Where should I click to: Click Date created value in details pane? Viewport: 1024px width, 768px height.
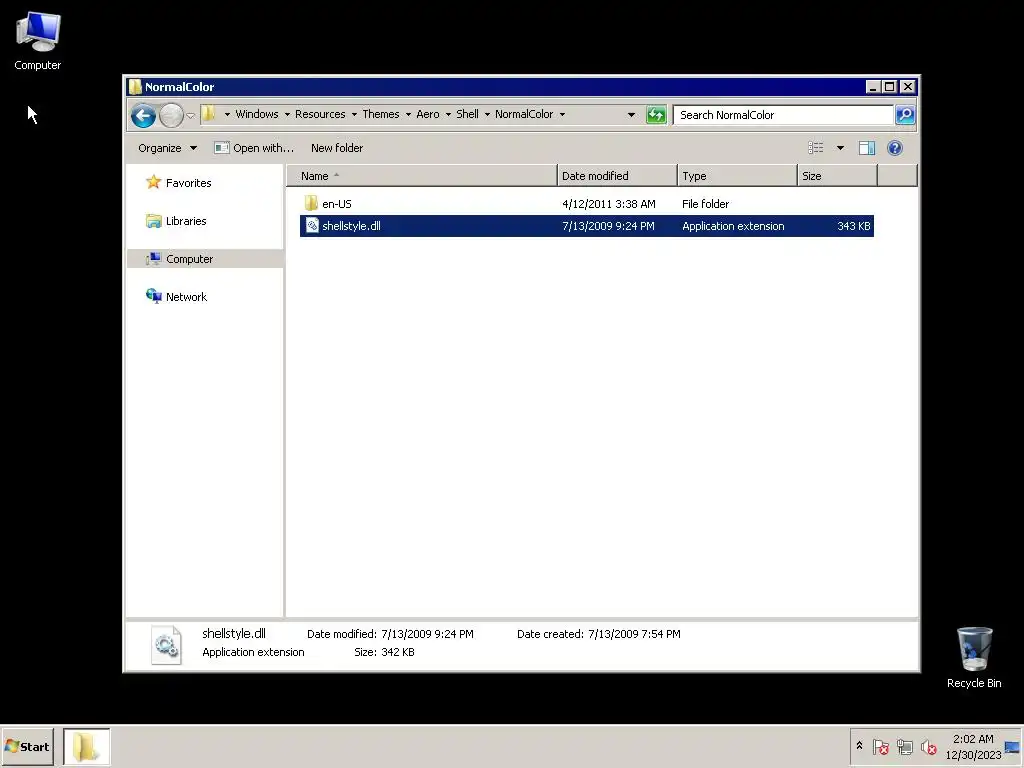[634, 634]
